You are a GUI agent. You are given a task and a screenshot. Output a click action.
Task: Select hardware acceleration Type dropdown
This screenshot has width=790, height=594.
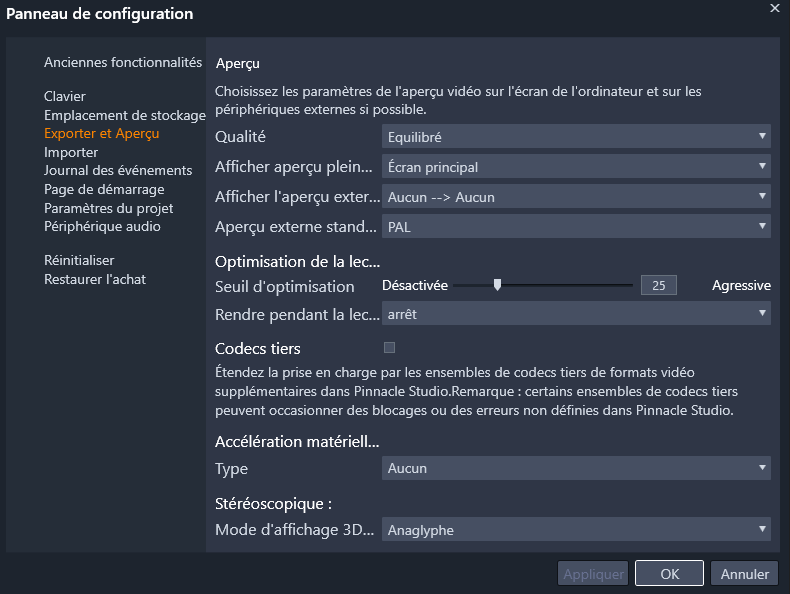576,468
